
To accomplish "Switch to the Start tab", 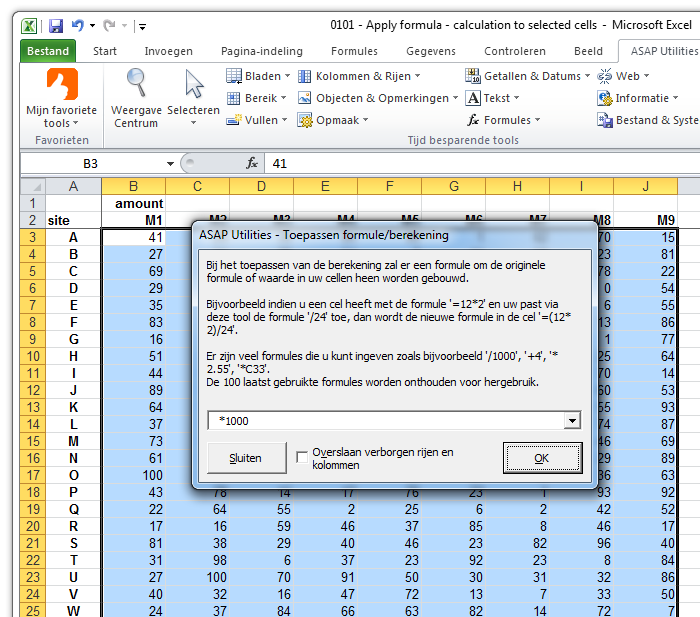I will point(105,51).
